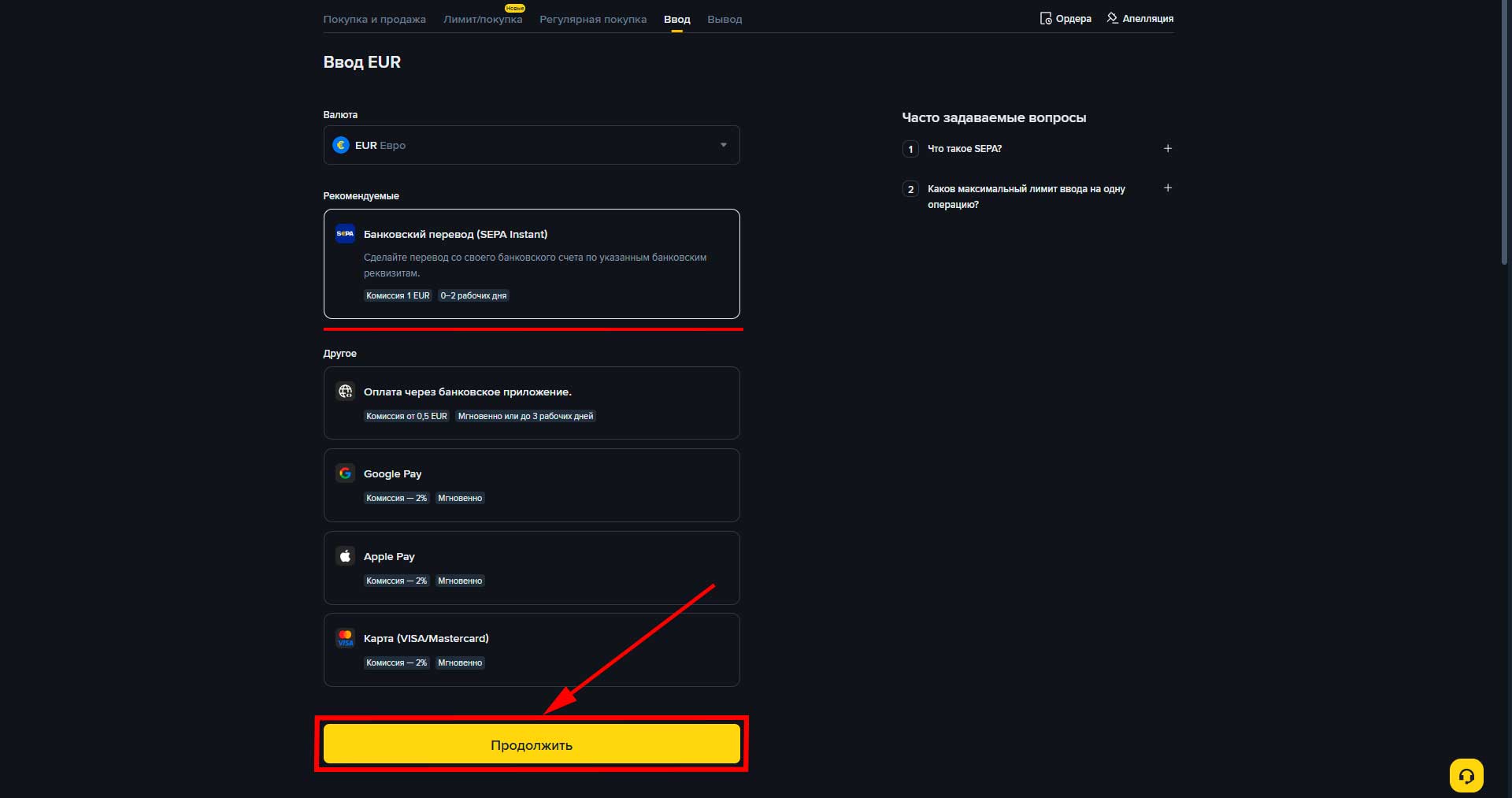1512x798 pixels.
Task: Open the support headset chat button
Action: coord(1466,776)
